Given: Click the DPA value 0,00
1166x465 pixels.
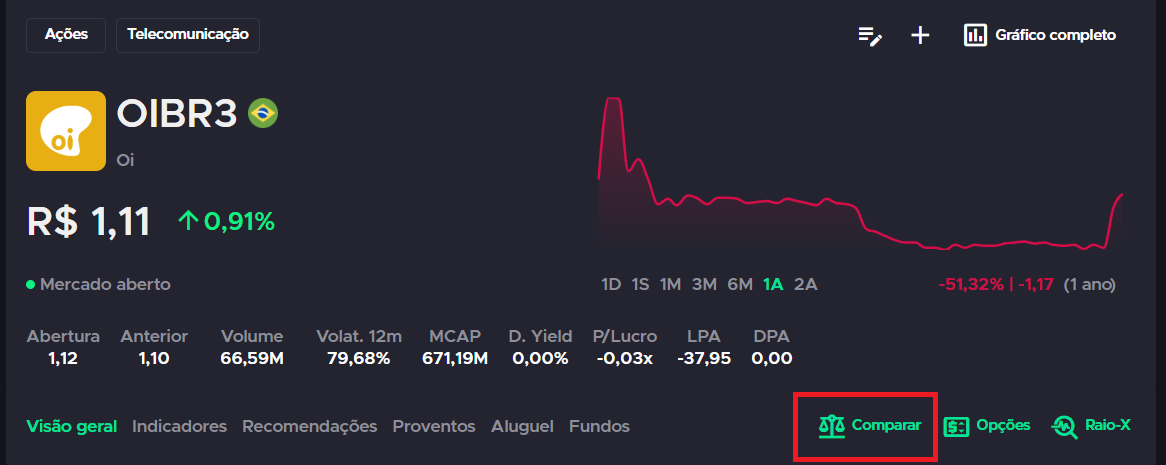Looking at the screenshot, I should point(772,359).
